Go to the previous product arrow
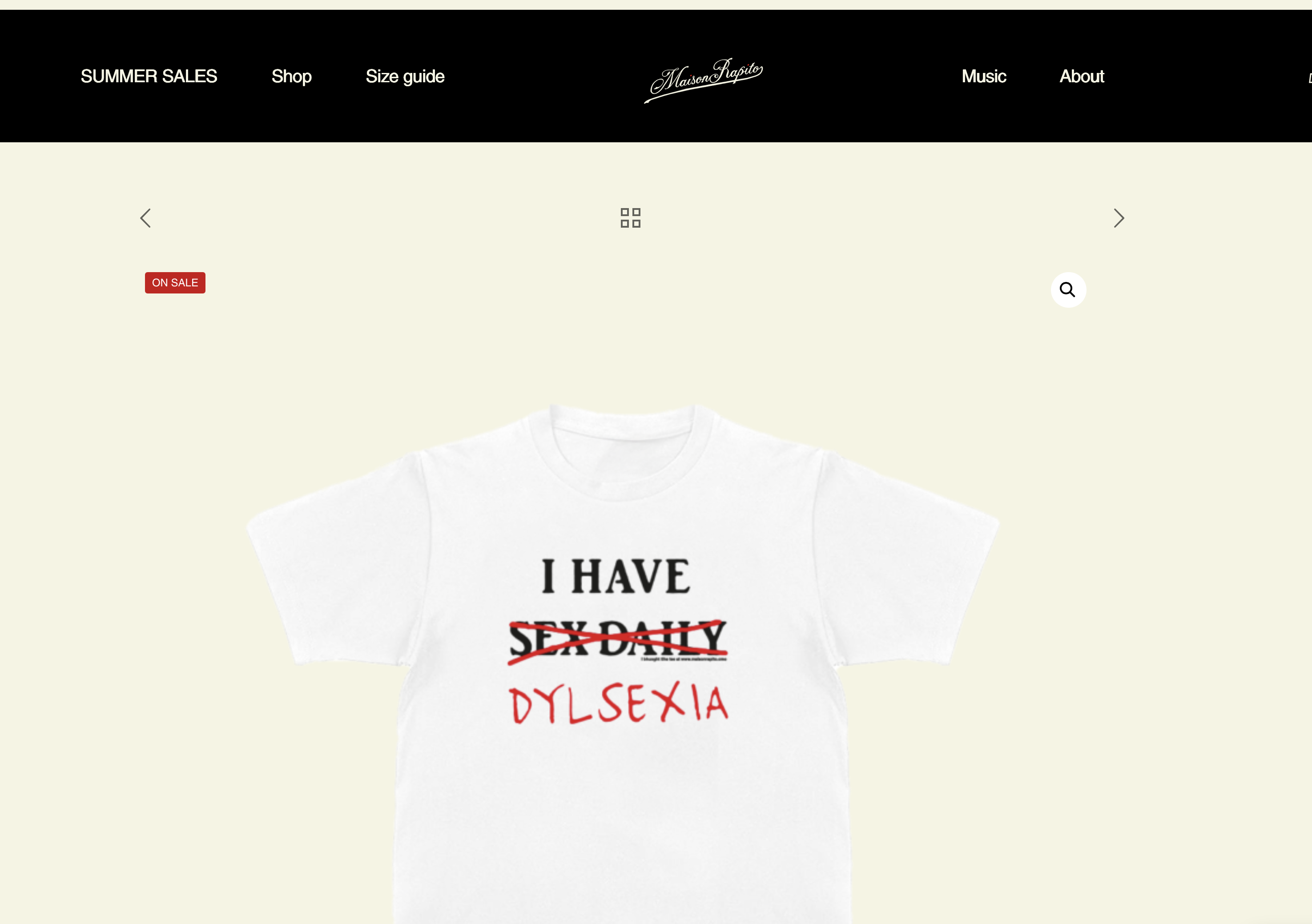The image size is (1312, 924). [146, 218]
